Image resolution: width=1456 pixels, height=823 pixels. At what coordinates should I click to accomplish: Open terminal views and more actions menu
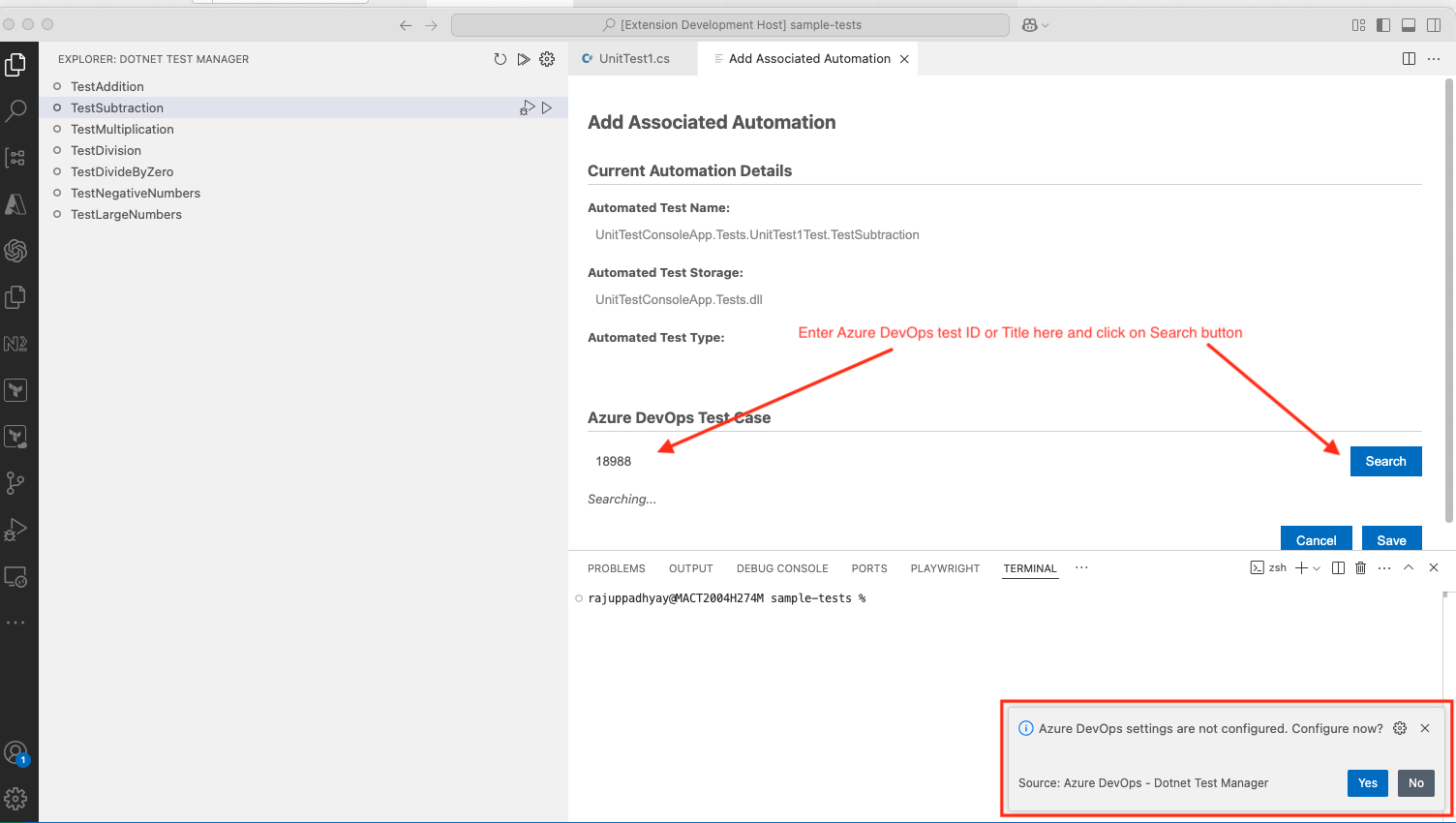(x=1384, y=568)
